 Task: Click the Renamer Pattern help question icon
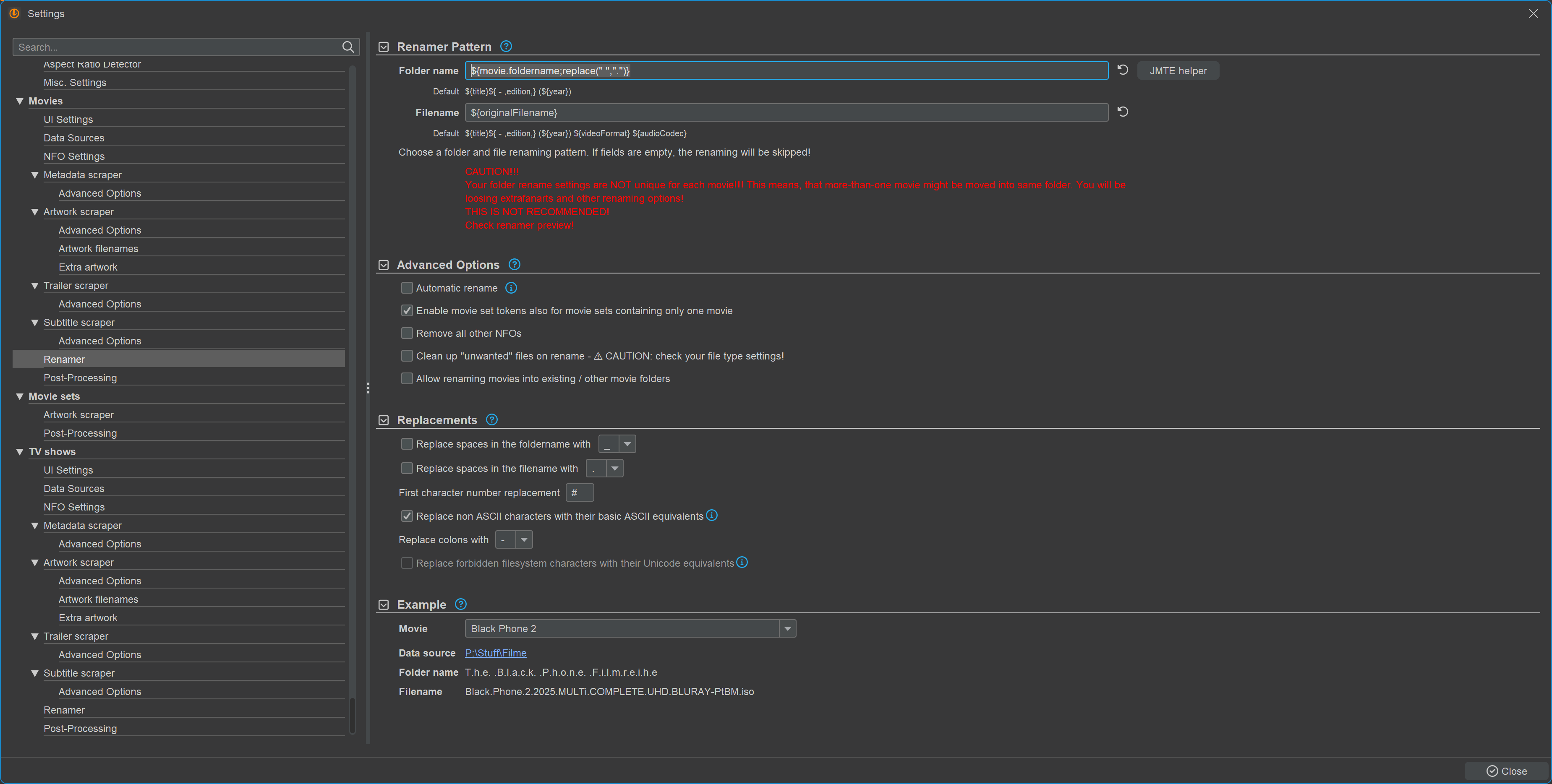(506, 47)
